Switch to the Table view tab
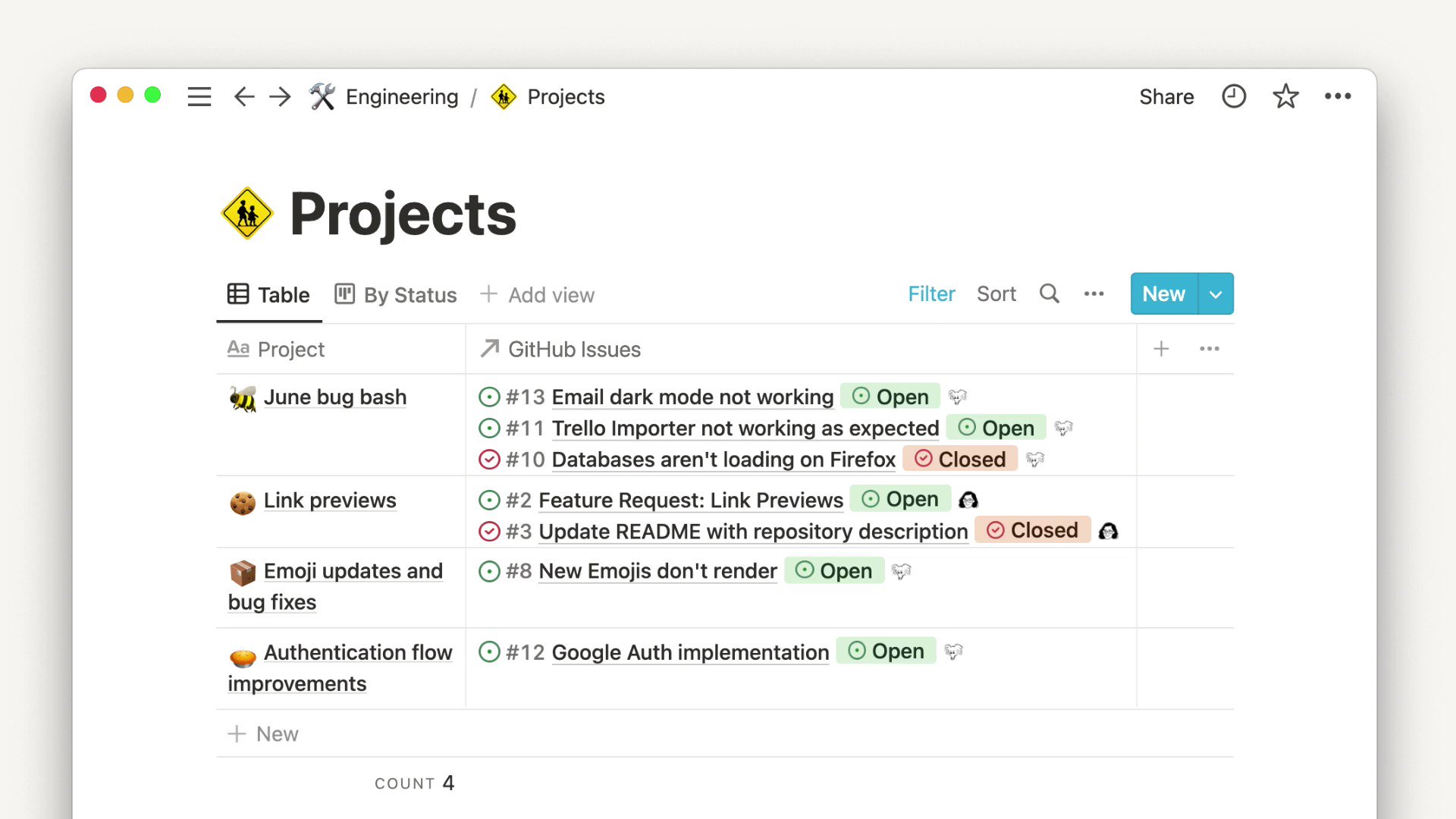Image resolution: width=1456 pixels, height=819 pixels. tap(268, 294)
